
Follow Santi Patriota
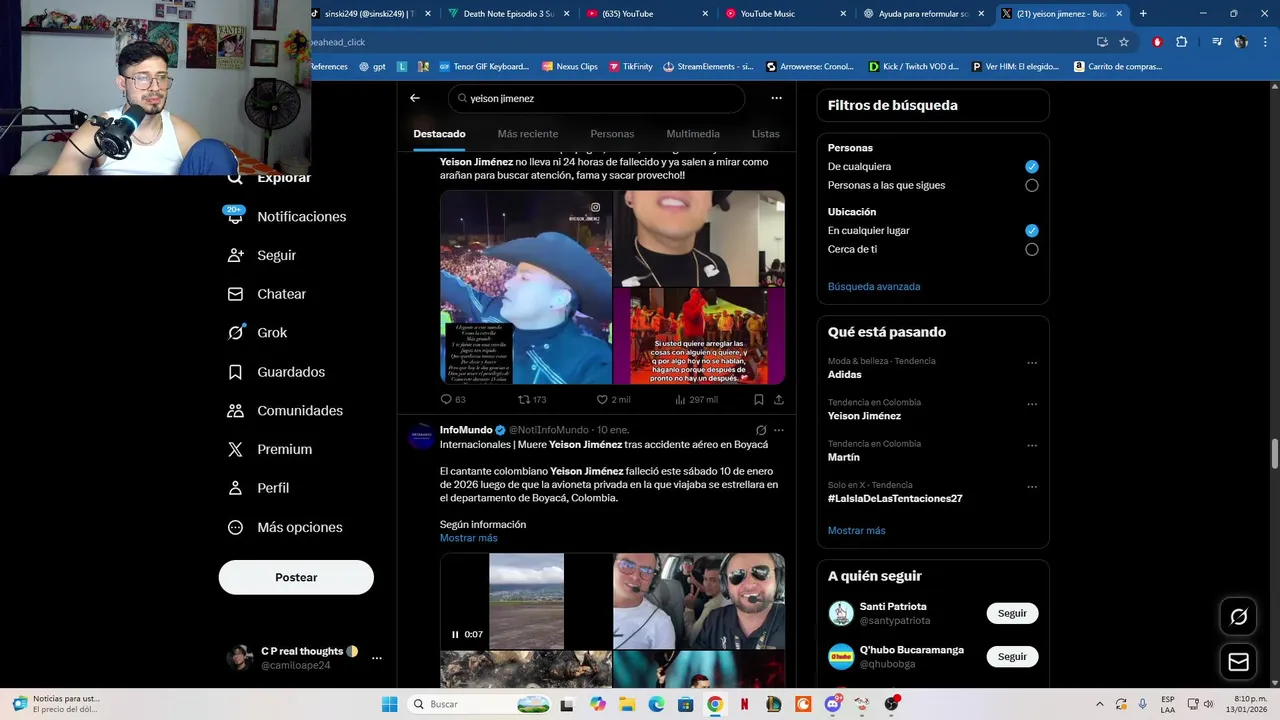tap(1012, 613)
